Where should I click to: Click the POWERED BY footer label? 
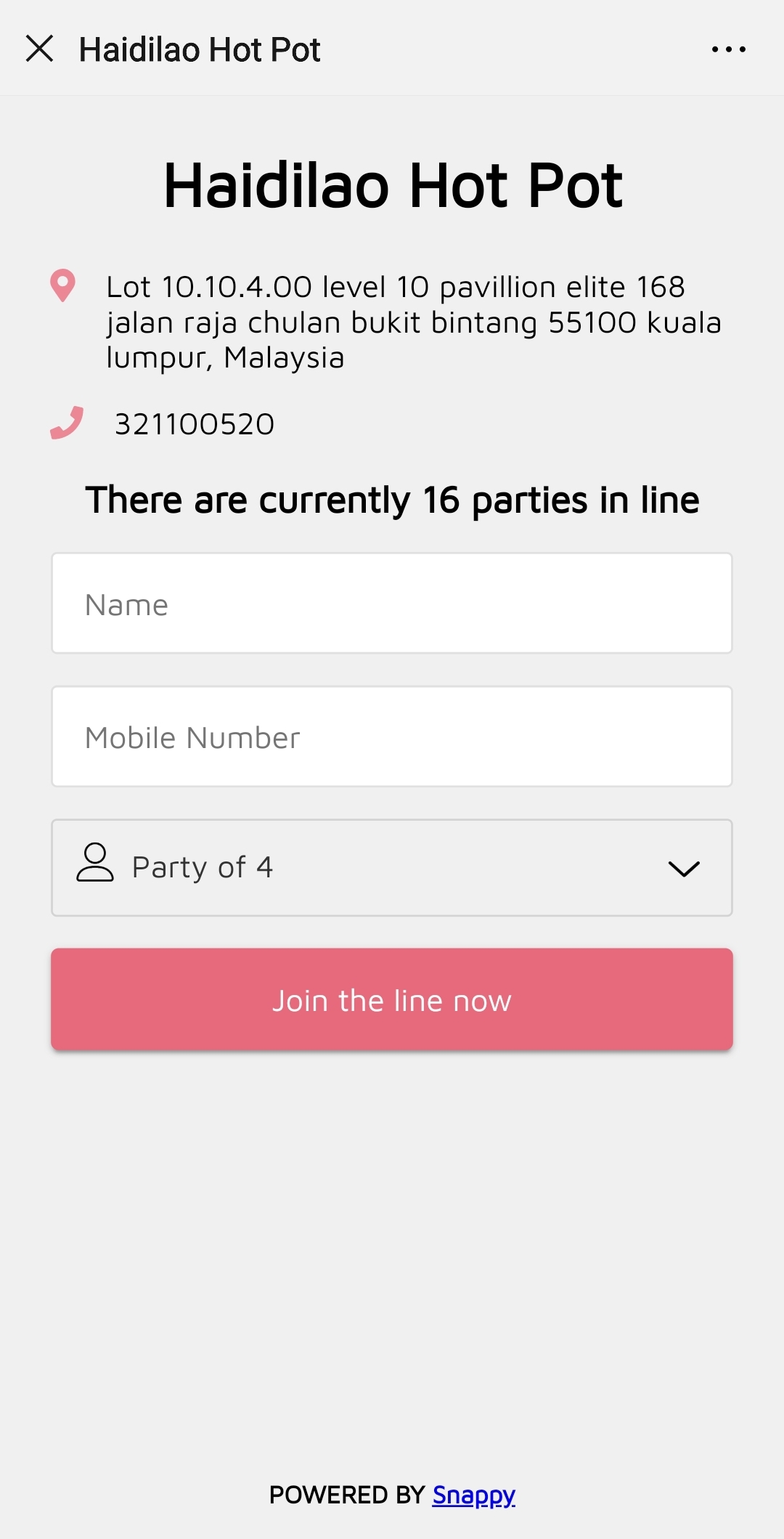coord(346,1495)
